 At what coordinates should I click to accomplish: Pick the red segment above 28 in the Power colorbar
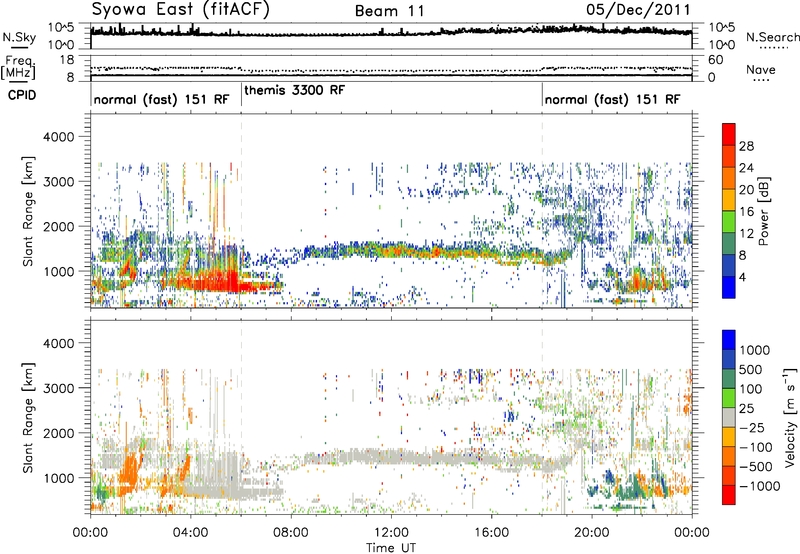click(729, 134)
